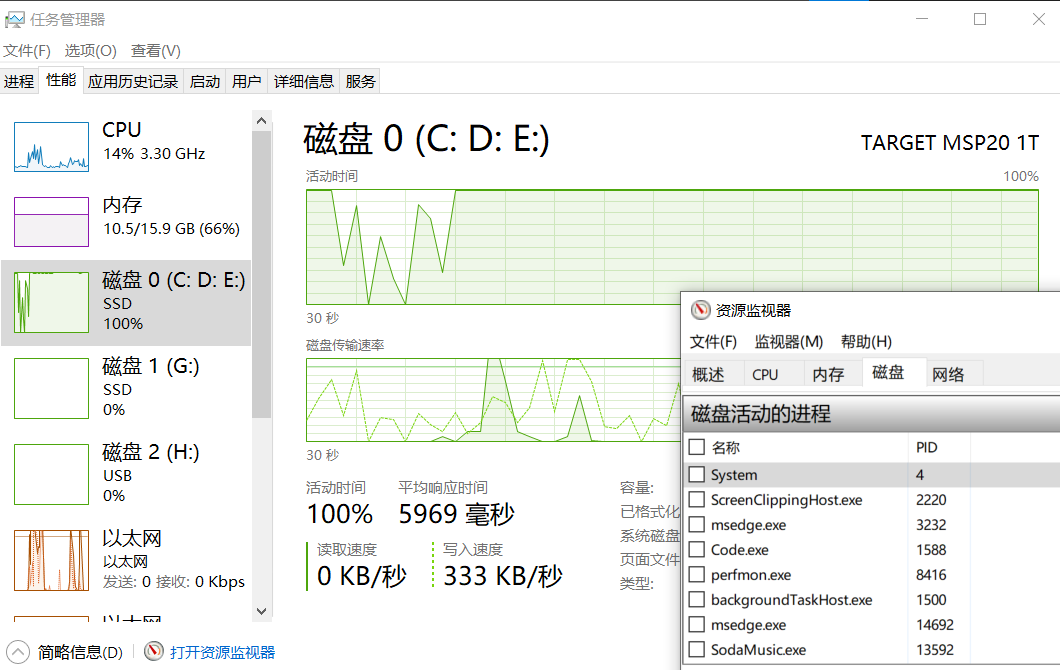Check the ScreenClippingHost.exe checkbox
This screenshot has height=670, width=1060.
[696, 500]
